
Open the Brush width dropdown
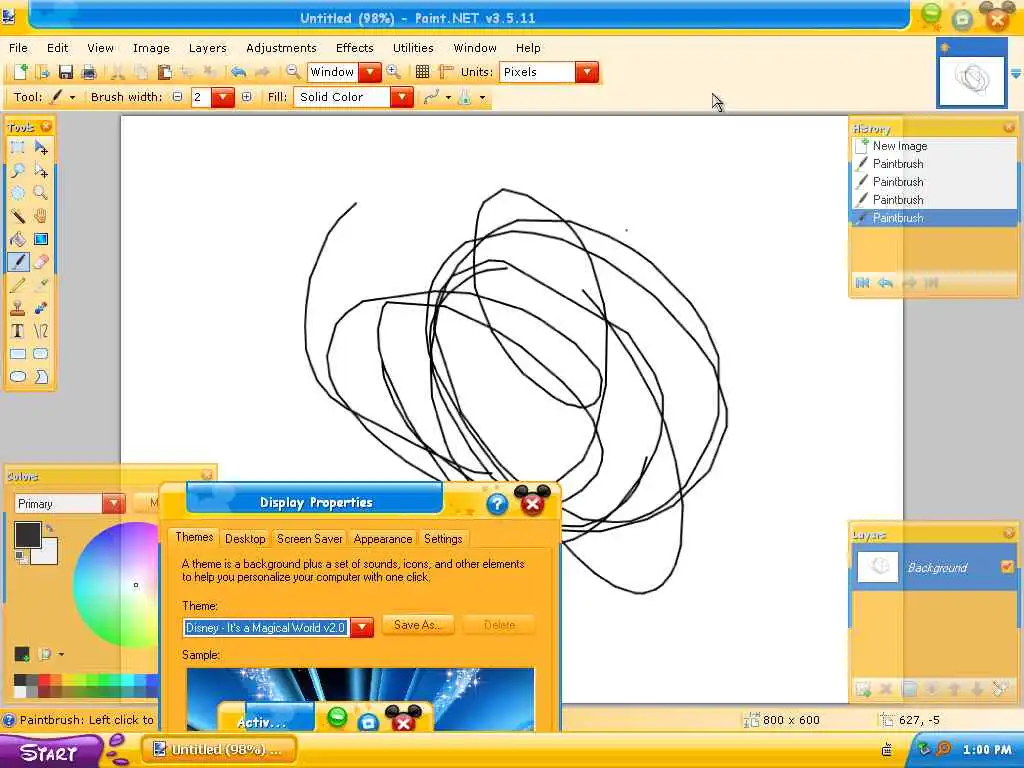[x=223, y=97]
